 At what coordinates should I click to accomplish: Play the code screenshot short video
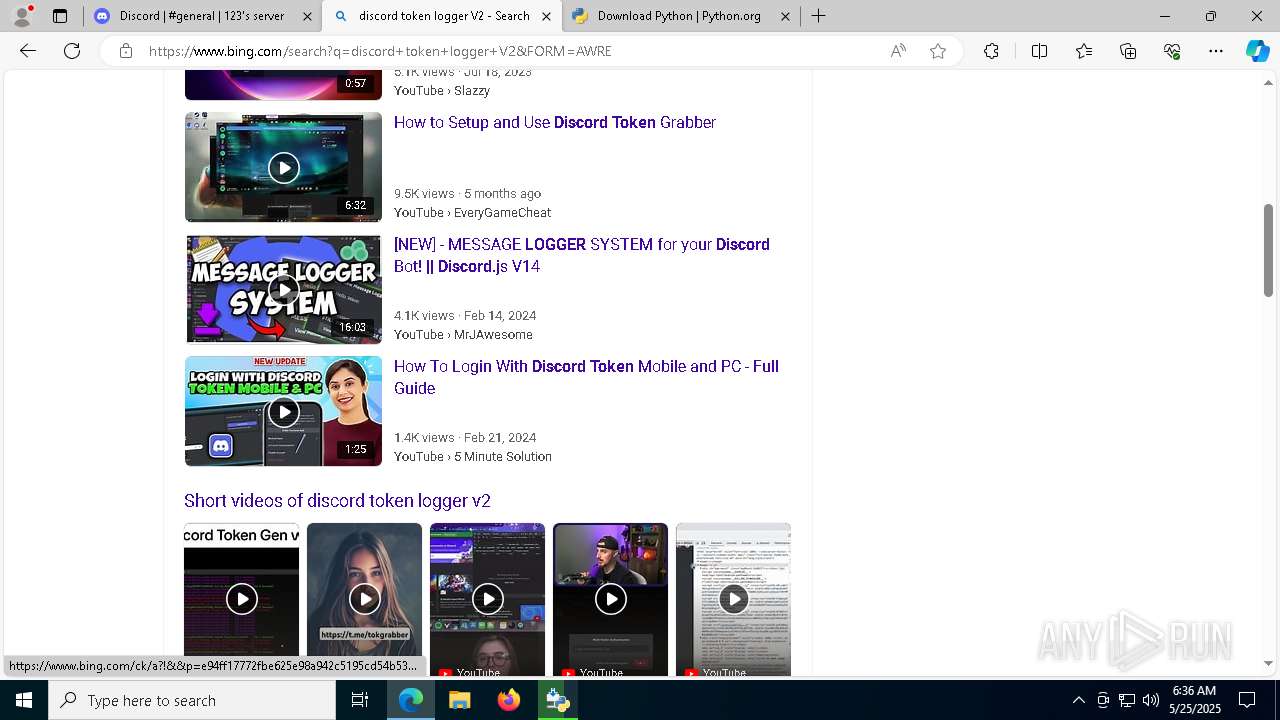pyautogui.click(x=733, y=599)
